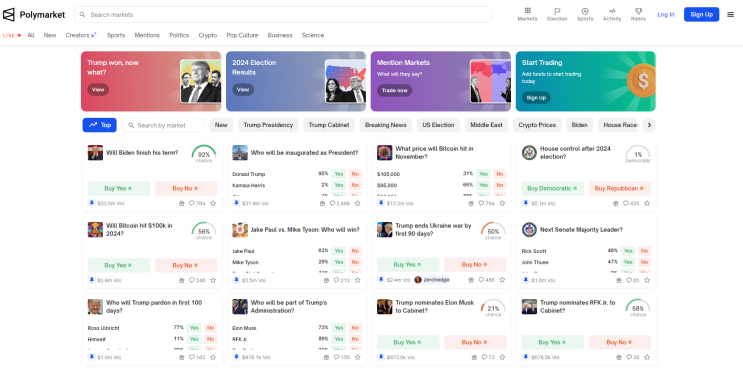743x368 pixels.
Task: Select the Trump Cabinet category chip
Action: pyautogui.click(x=329, y=125)
